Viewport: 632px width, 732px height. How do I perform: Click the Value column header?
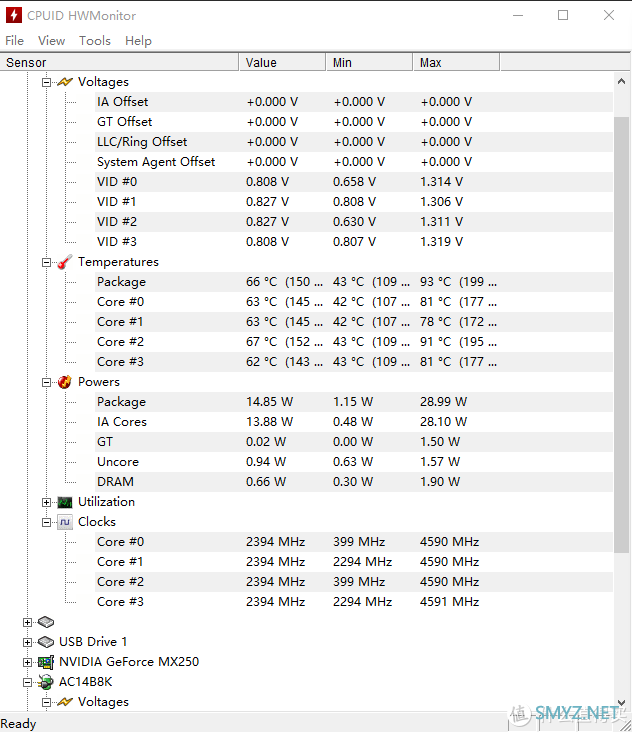(x=282, y=63)
